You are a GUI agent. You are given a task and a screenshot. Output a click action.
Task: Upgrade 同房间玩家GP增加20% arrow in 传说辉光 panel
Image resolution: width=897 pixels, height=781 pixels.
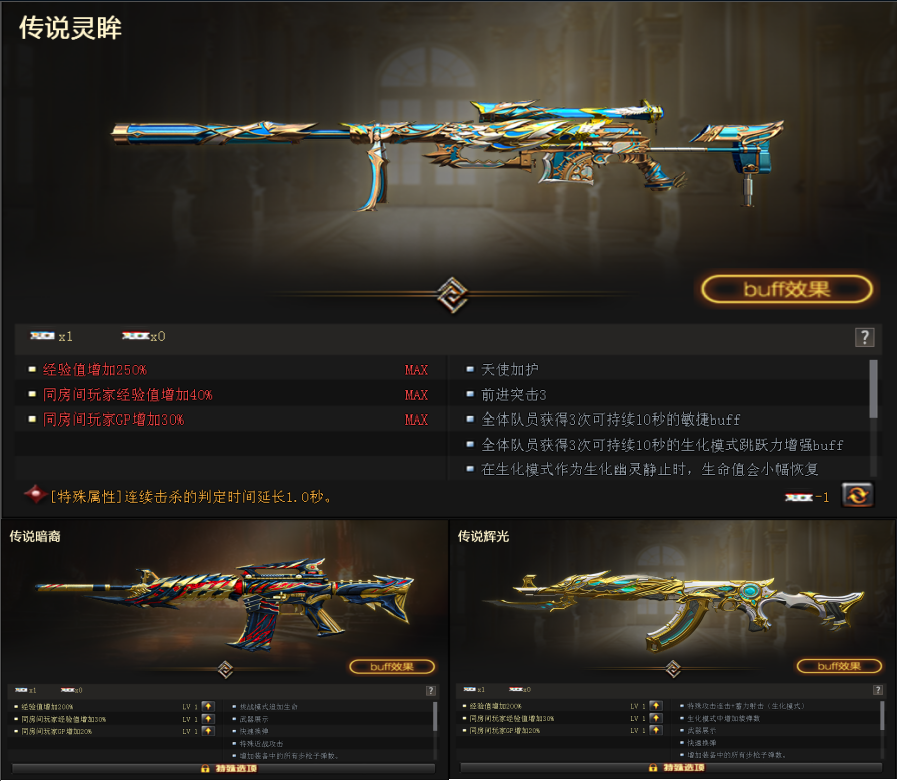656,730
